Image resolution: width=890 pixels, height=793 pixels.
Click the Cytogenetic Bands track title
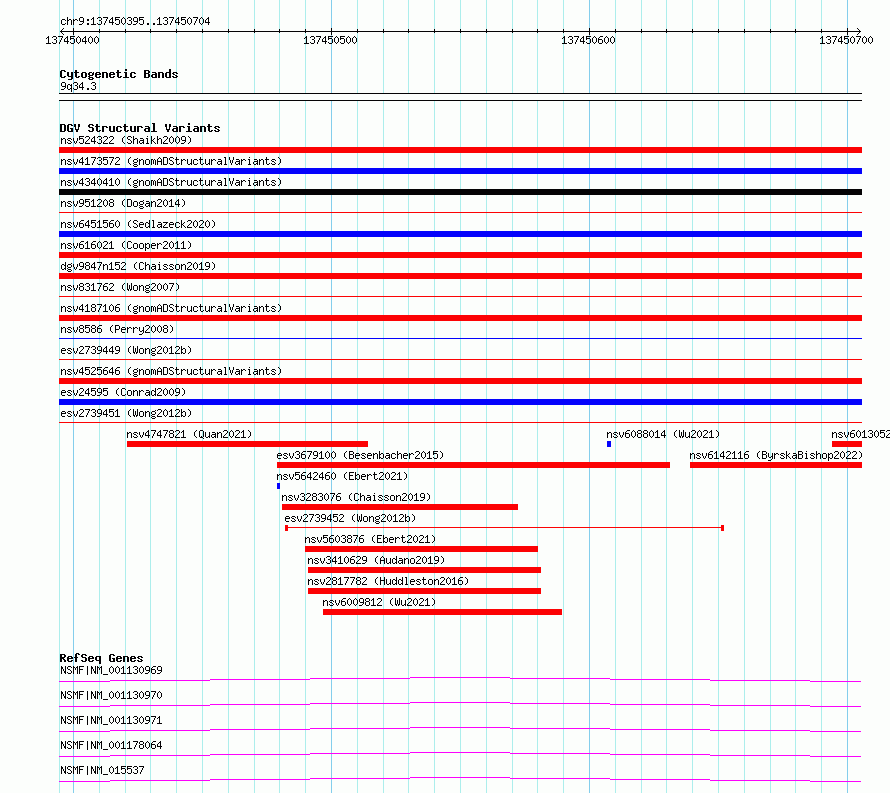click(119, 74)
